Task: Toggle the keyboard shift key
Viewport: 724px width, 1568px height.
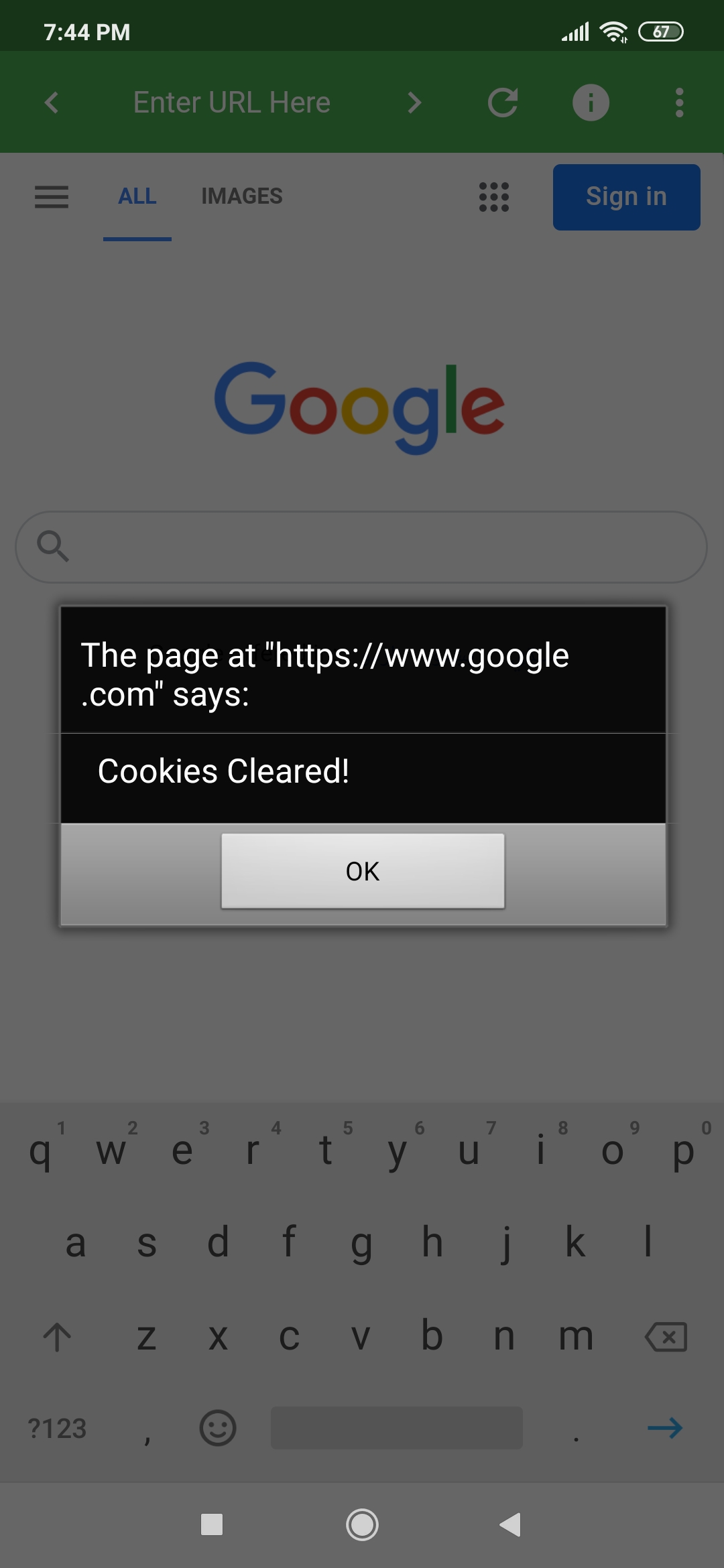Action: pos(57,1337)
